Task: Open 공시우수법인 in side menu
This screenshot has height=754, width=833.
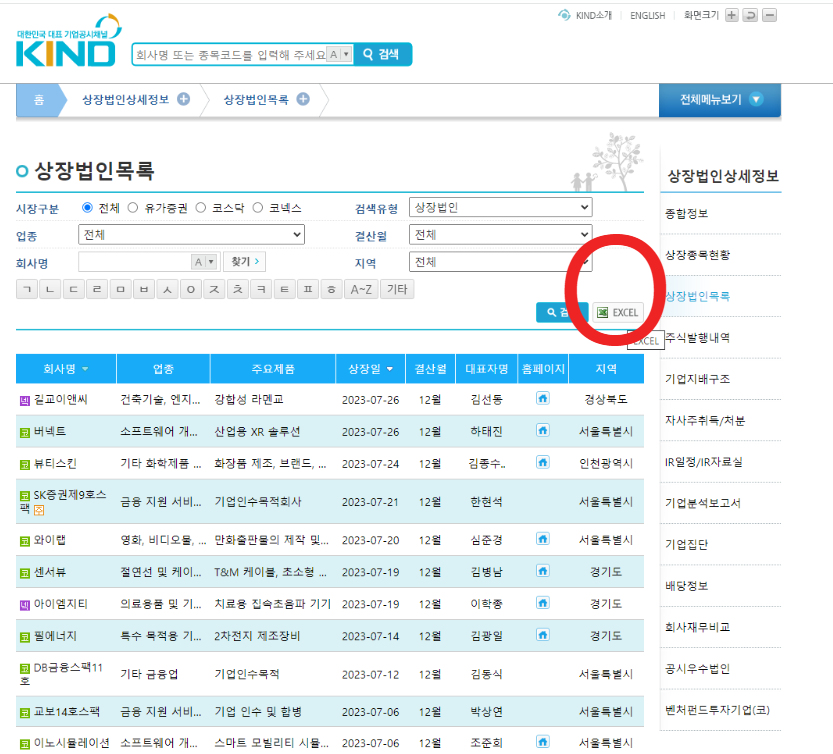Action: click(698, 668)
